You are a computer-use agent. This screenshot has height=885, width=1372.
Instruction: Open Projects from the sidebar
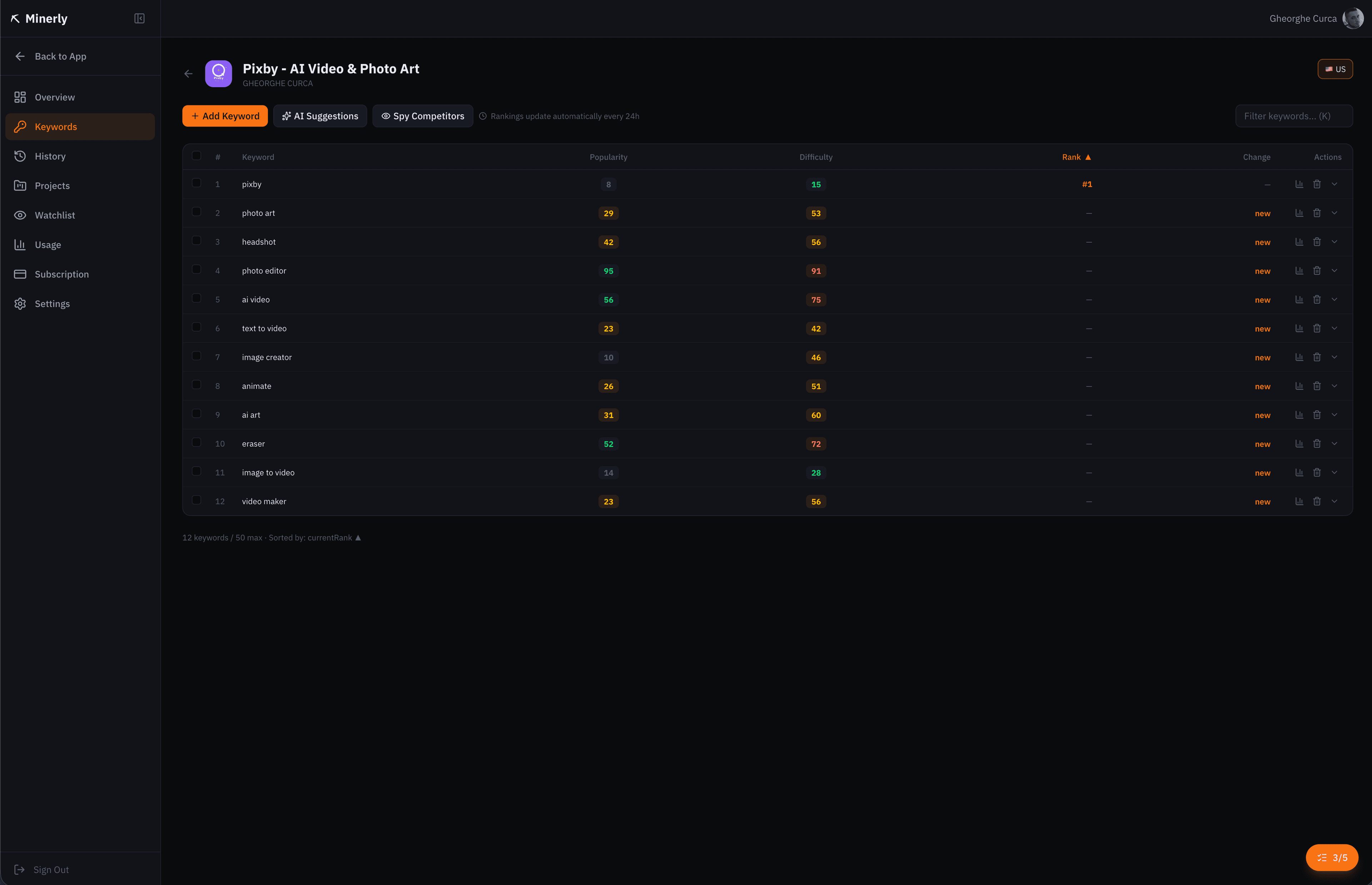[80, 186]
